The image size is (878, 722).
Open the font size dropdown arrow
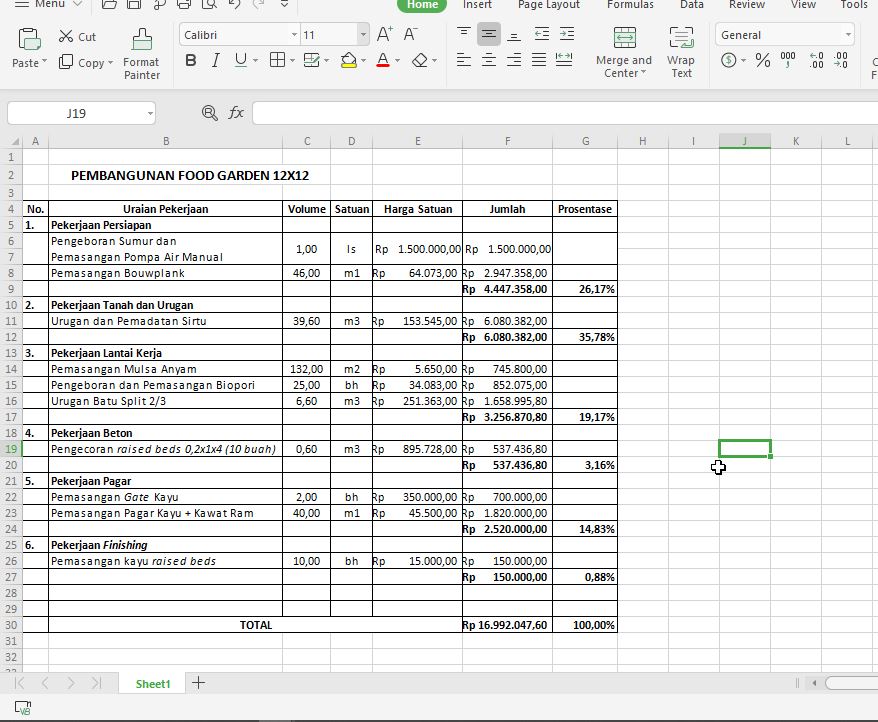click(363, 35)
